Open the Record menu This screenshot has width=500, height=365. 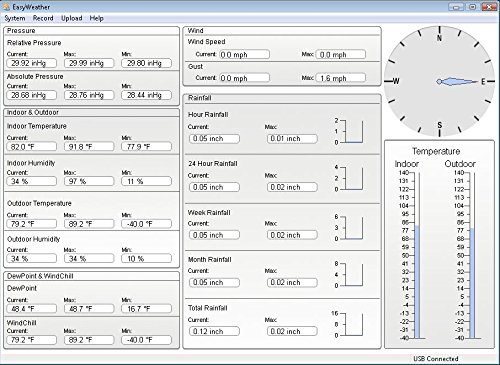(43, 18)
